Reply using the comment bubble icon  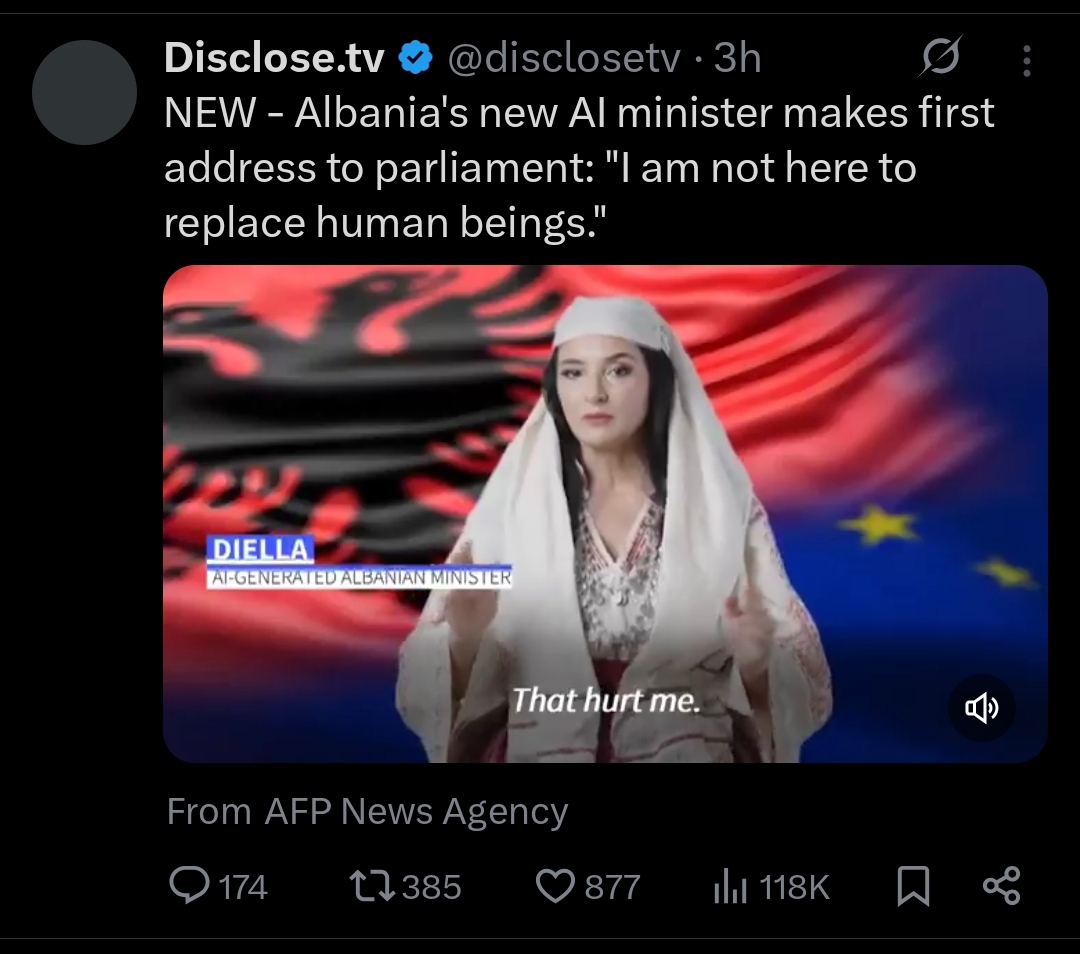coord(189,886)
